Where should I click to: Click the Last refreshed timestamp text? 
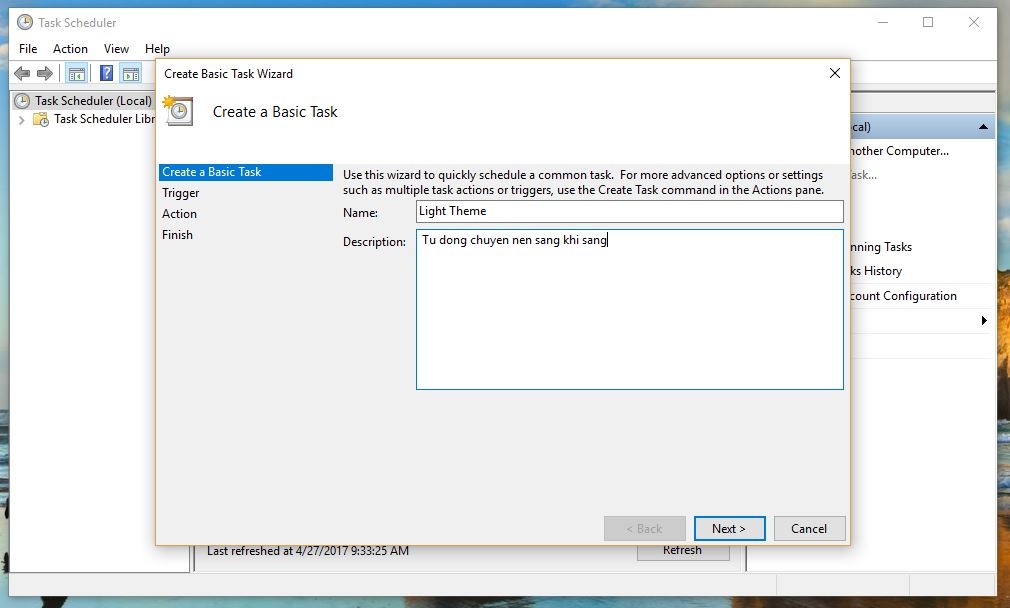308,551
